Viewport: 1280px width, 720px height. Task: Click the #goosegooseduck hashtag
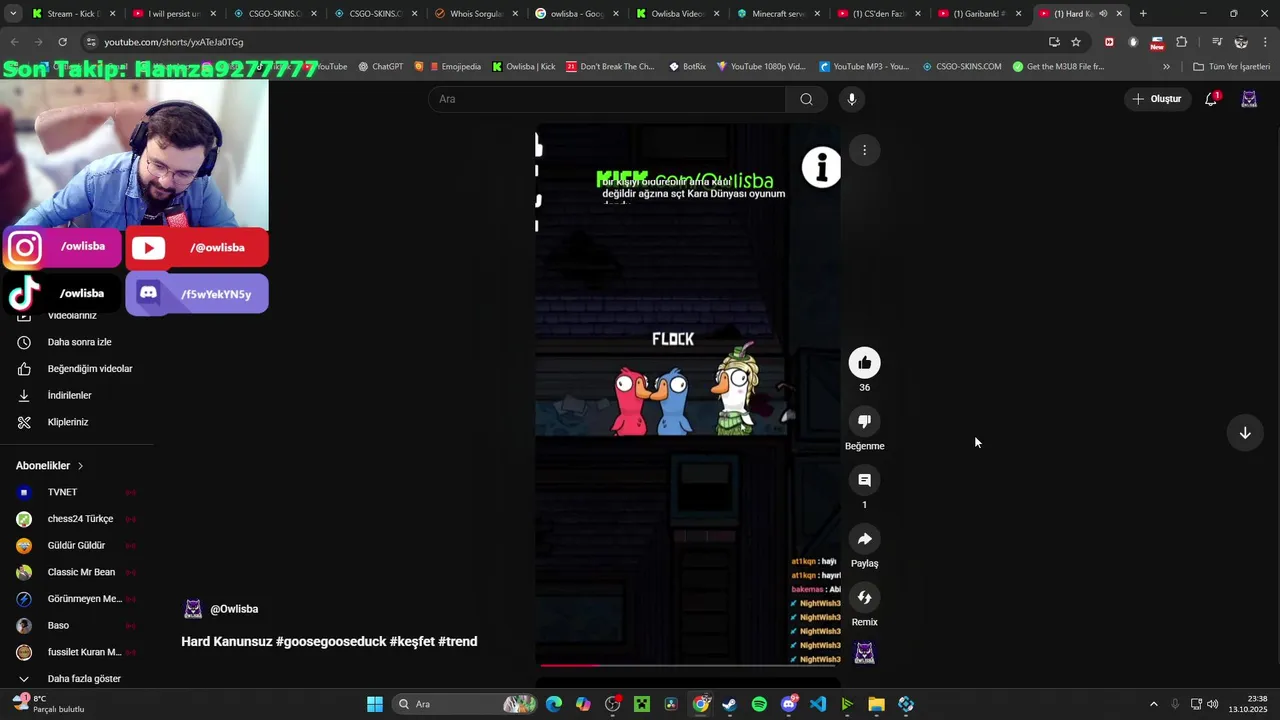(331, 641)
